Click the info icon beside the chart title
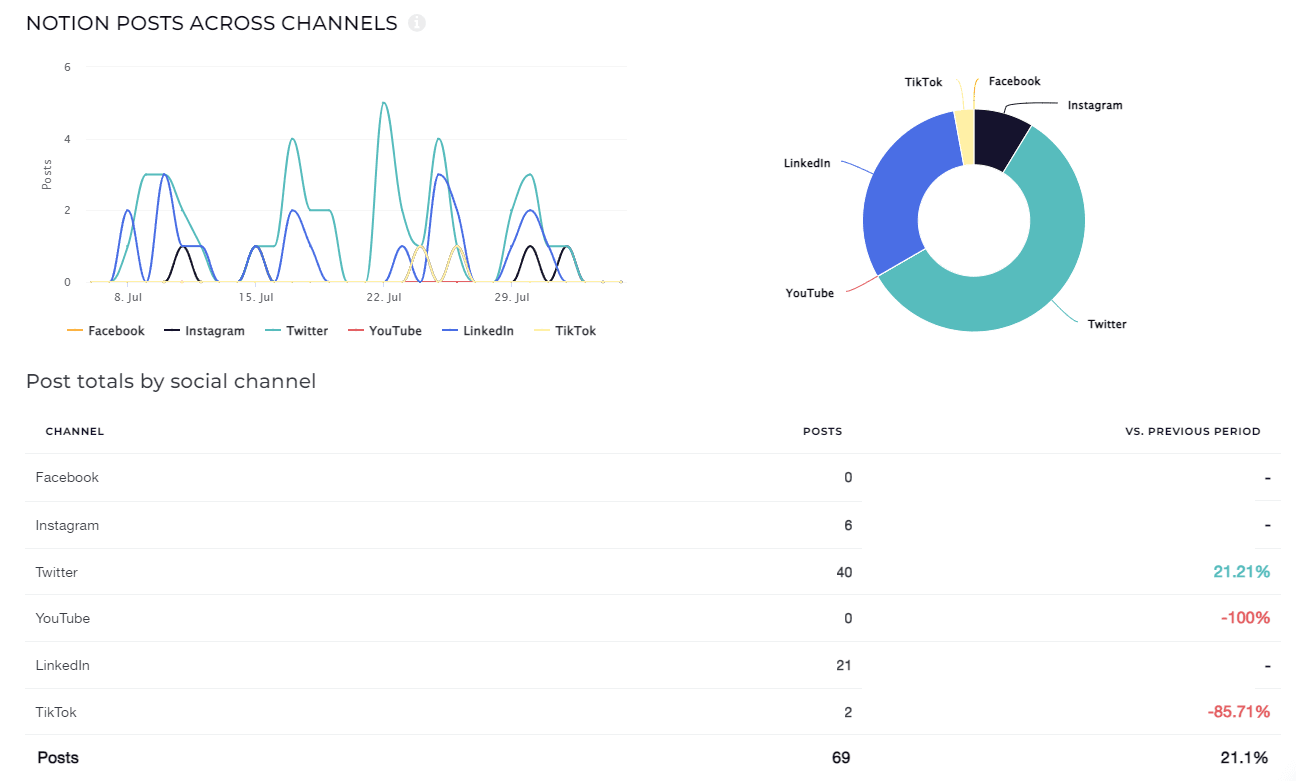 click(x=417, y=23)
